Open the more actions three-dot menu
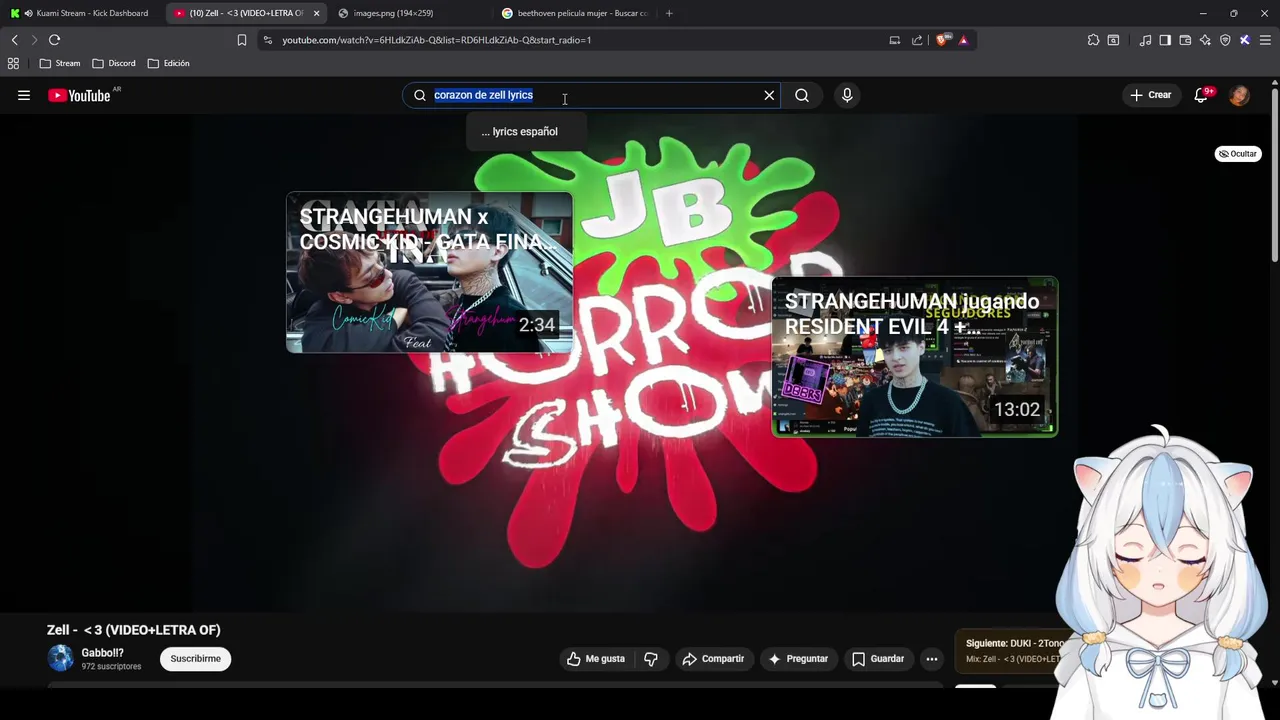This screenshot has width=1280, height=720. pyautogui.click(x=932, y=659)
